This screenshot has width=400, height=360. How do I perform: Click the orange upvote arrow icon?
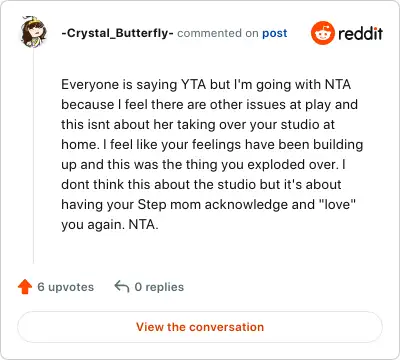(x=25, y=287)
